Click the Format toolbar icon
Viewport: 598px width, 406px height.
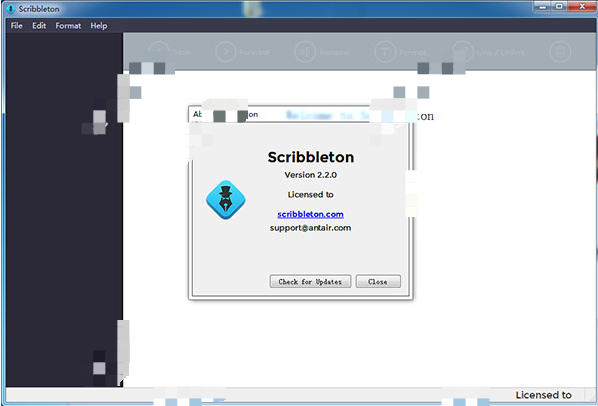(385, 51)
